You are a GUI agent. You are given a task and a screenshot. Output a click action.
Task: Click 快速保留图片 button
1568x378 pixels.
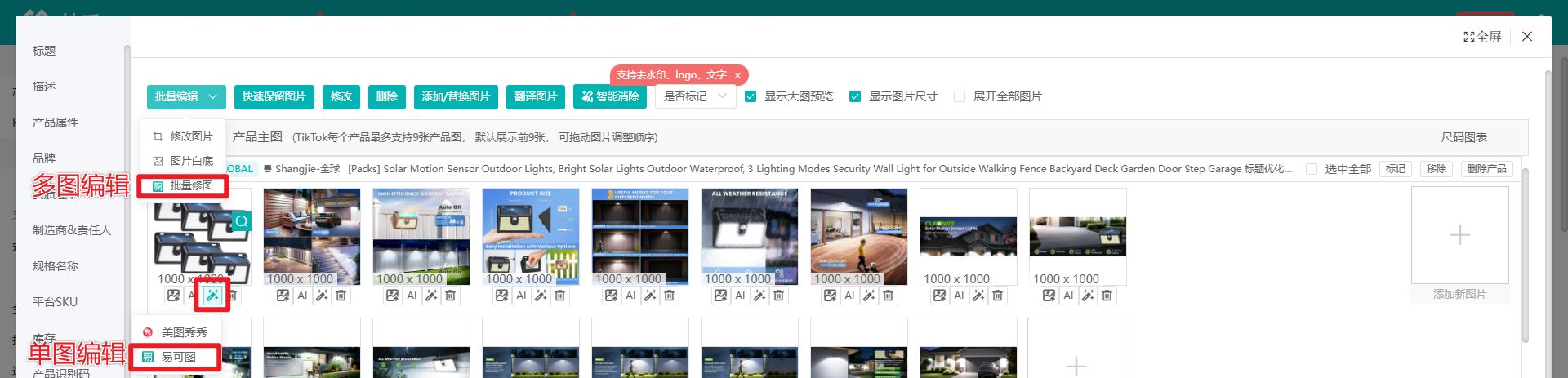274,96
